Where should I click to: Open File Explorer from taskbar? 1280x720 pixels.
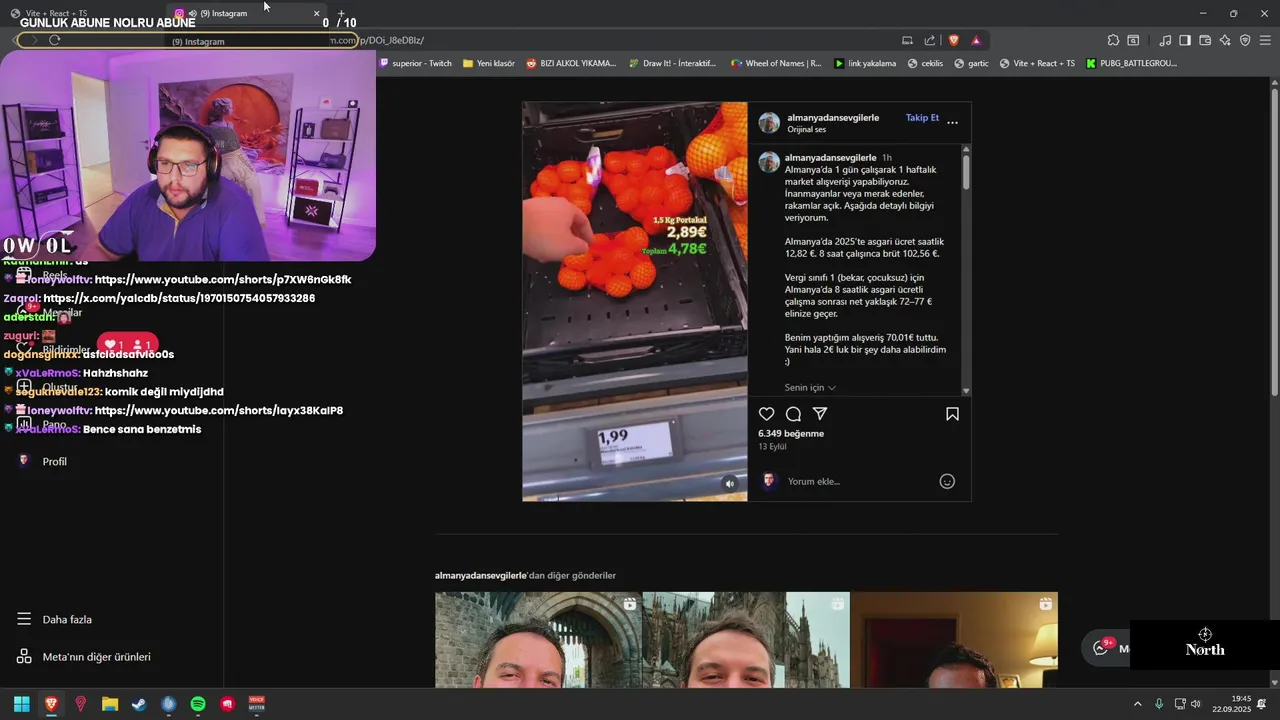click(110, 704)
